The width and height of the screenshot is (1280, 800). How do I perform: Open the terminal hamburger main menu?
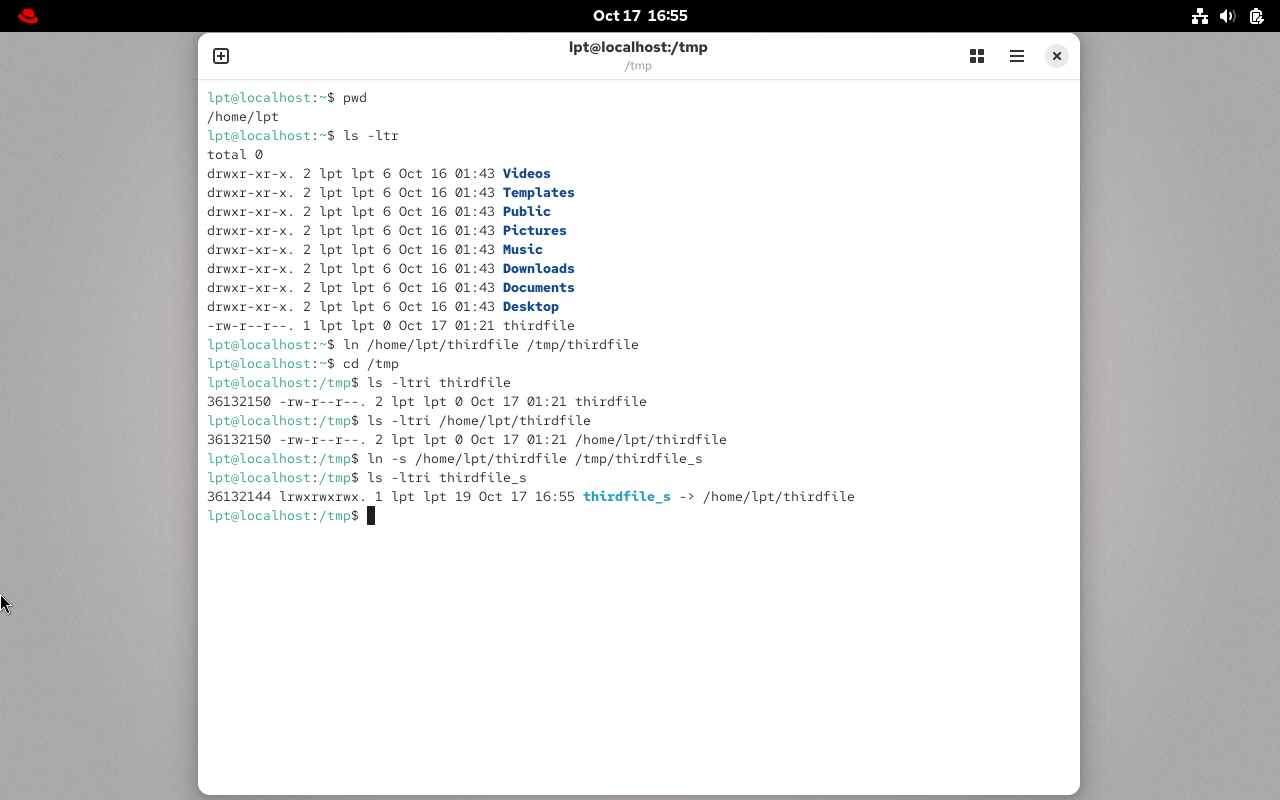[1017, 56]
